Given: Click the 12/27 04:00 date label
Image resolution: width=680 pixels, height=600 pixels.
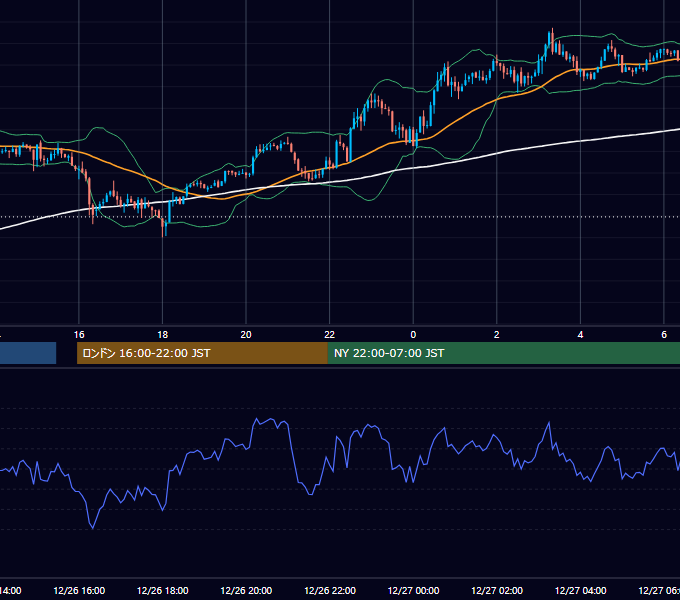Looking at the screenshot, I should [581, 590].
